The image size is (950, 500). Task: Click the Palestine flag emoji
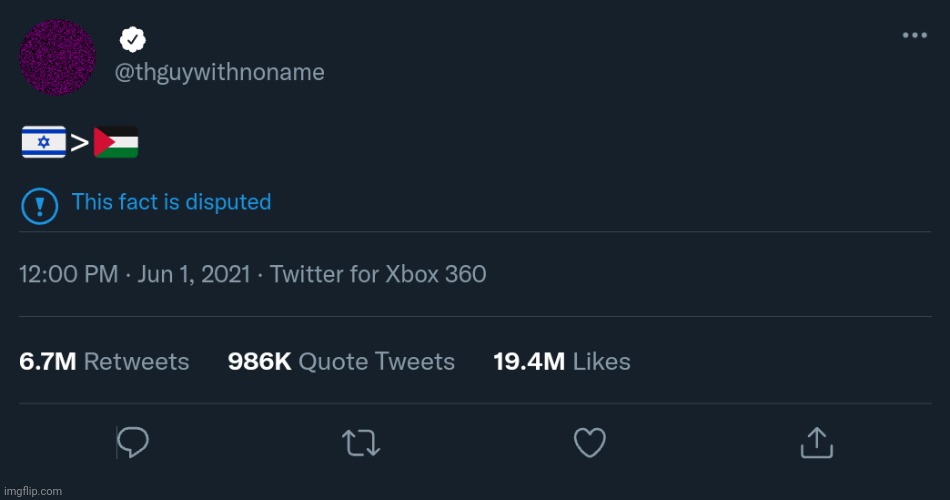(x=116, y=143)
